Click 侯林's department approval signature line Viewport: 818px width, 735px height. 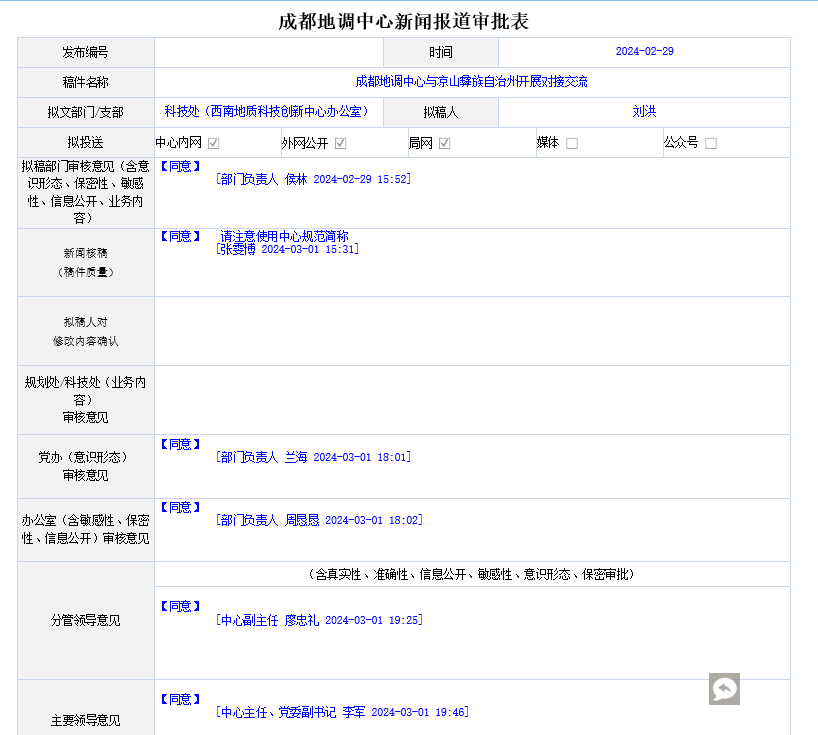pos(313,179)
